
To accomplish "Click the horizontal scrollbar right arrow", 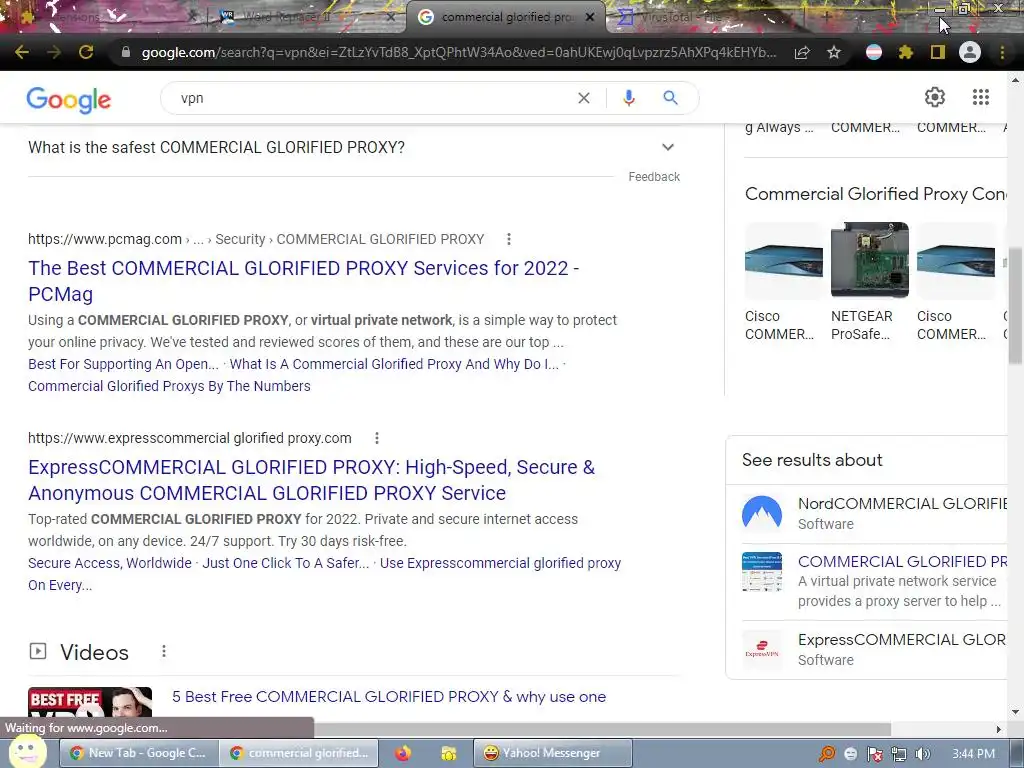I will pos(999,729).
